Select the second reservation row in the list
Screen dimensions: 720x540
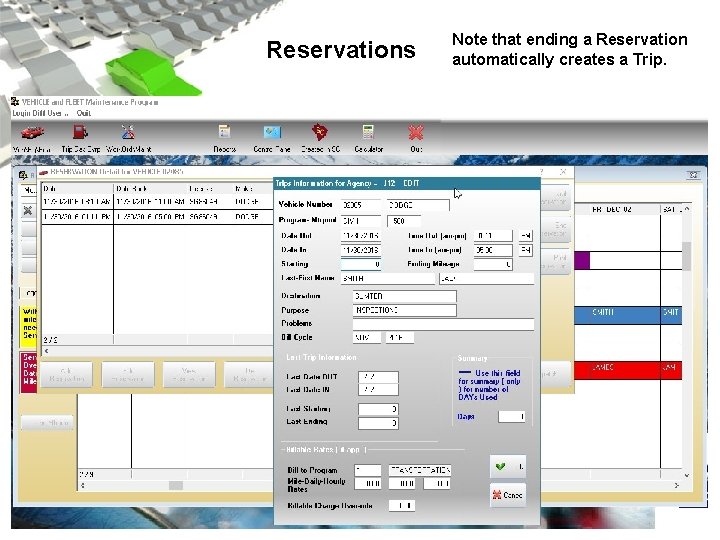point(157,217)
